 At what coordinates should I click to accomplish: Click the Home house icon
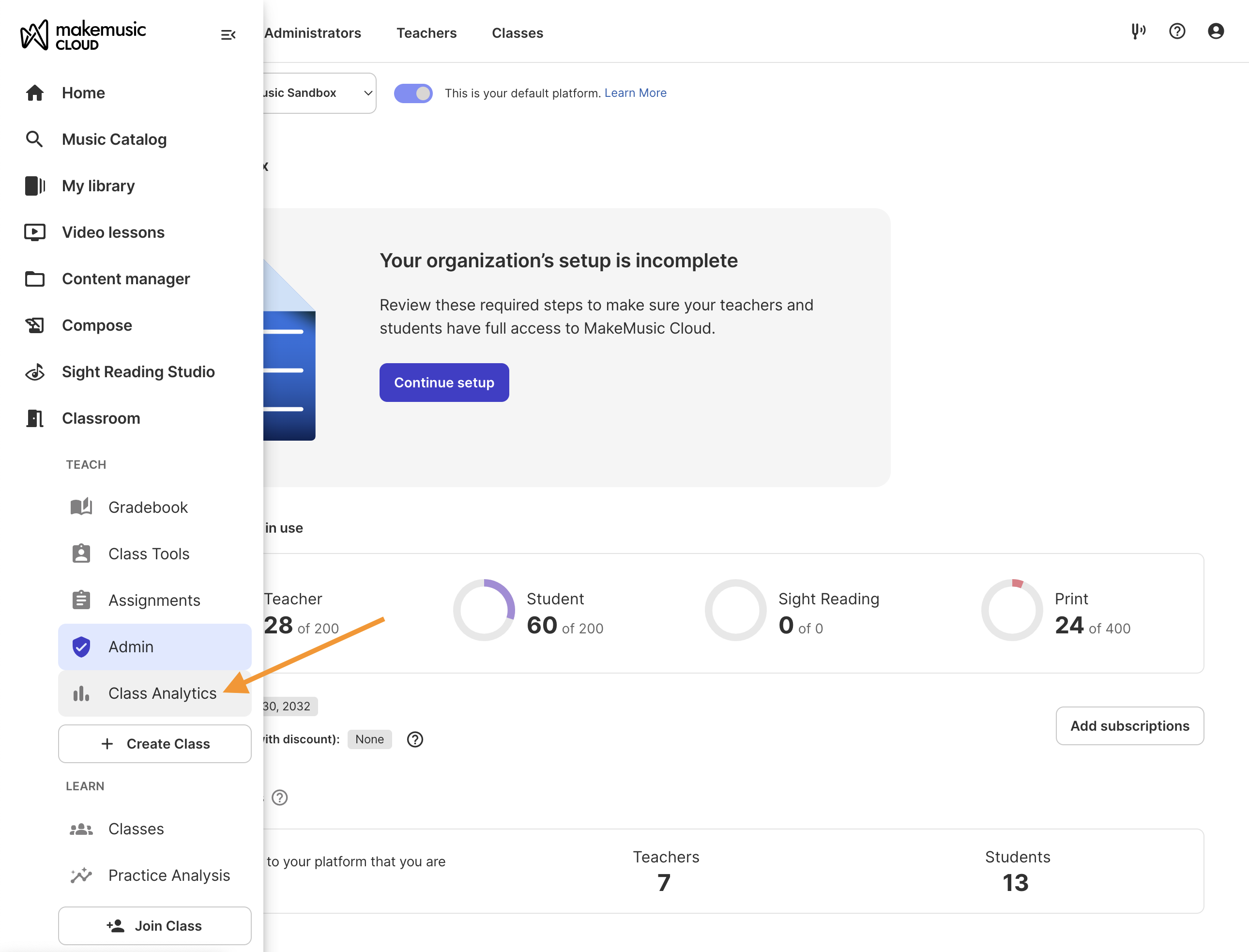click(x=34, y=93)
